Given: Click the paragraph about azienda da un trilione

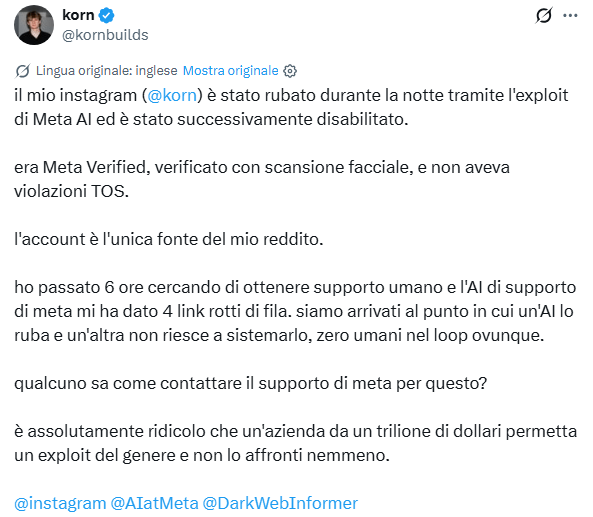Looking at the screenshot, I should pyautogui.click(x=296, y=443).
